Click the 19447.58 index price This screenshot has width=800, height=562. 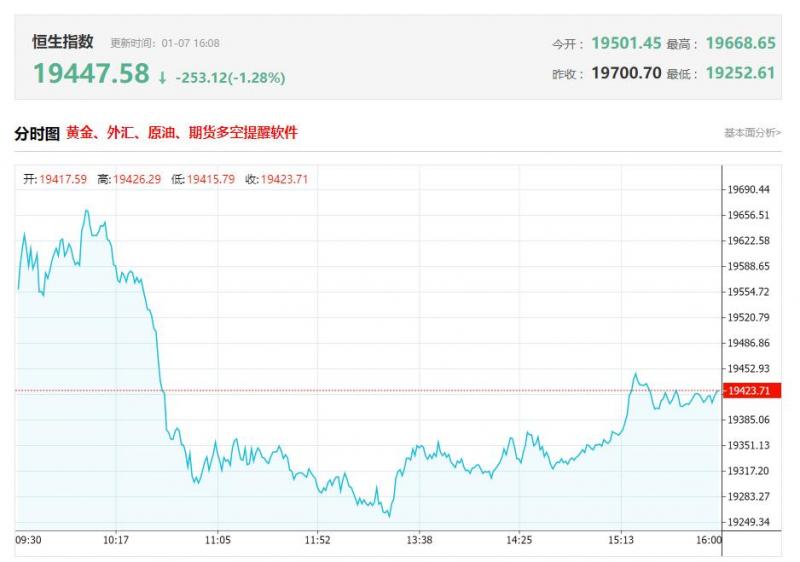point(91,74)
